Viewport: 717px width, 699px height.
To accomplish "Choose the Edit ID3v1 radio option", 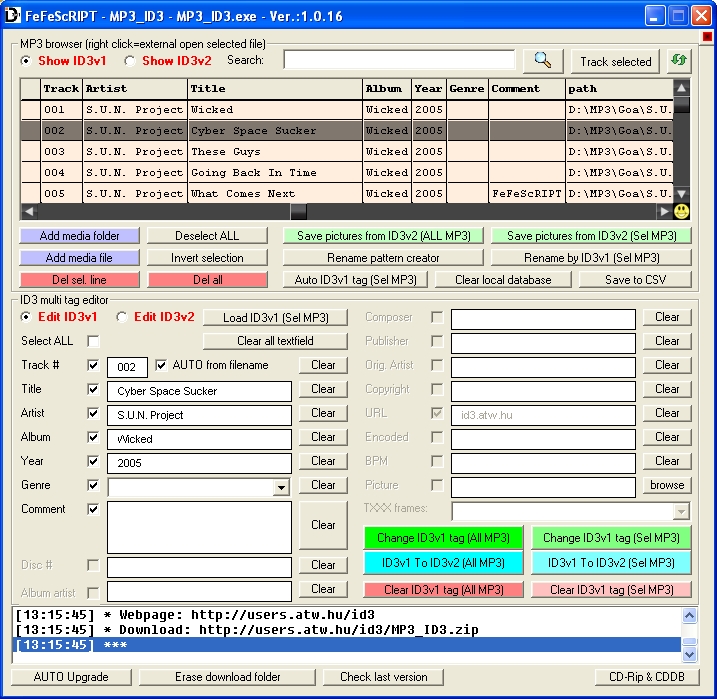I will 26,317.
